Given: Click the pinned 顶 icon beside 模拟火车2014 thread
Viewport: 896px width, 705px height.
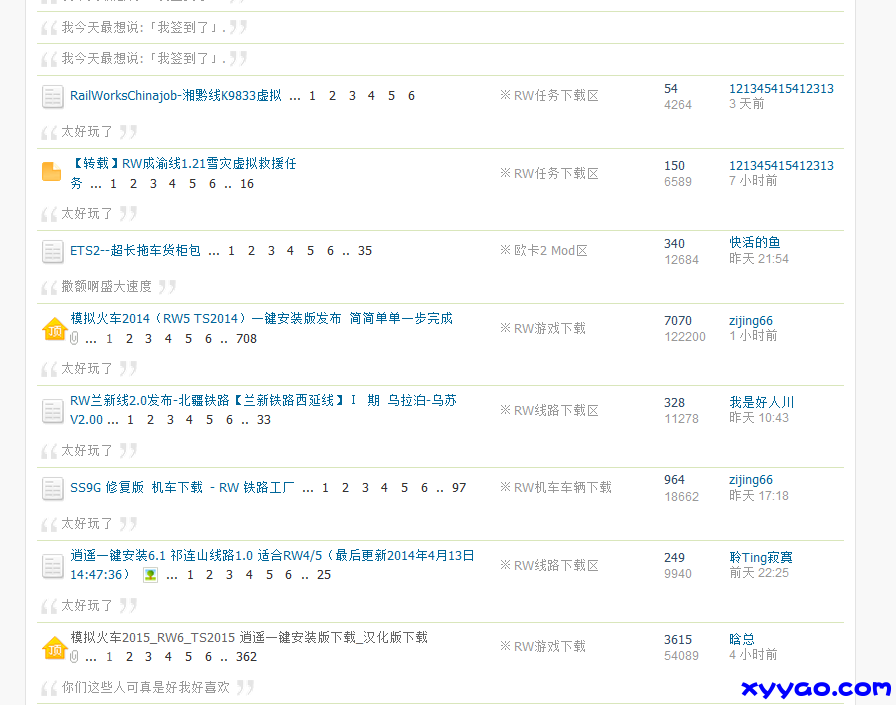Looking at the screenshot, I should [x=54, y=329].
